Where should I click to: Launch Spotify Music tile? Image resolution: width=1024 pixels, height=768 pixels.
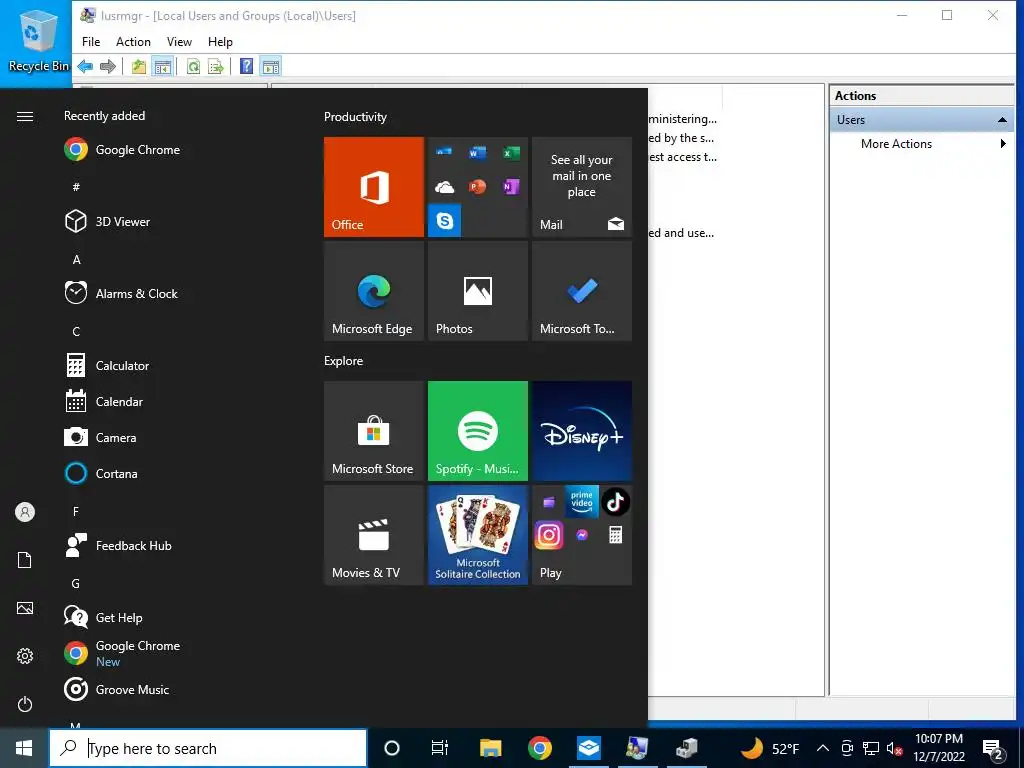click(x=477, y=431)
